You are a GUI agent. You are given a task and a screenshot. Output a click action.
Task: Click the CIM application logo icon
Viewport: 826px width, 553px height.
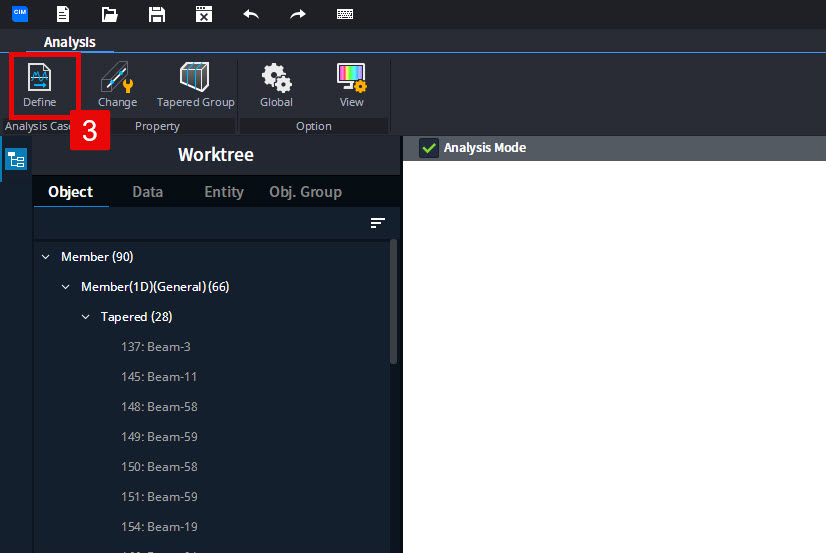pos(20,14)
